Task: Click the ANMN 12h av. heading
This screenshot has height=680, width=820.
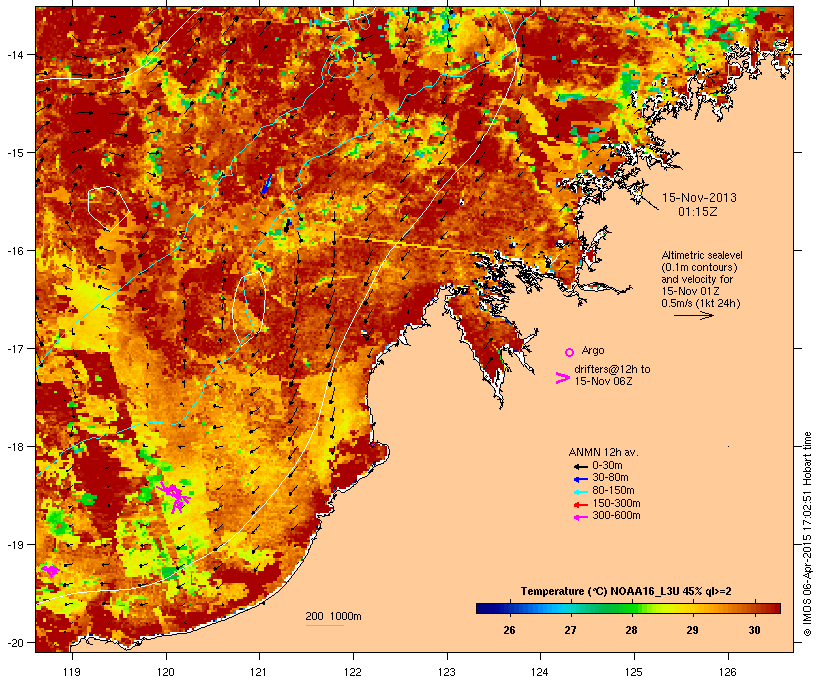Action: 603,452
